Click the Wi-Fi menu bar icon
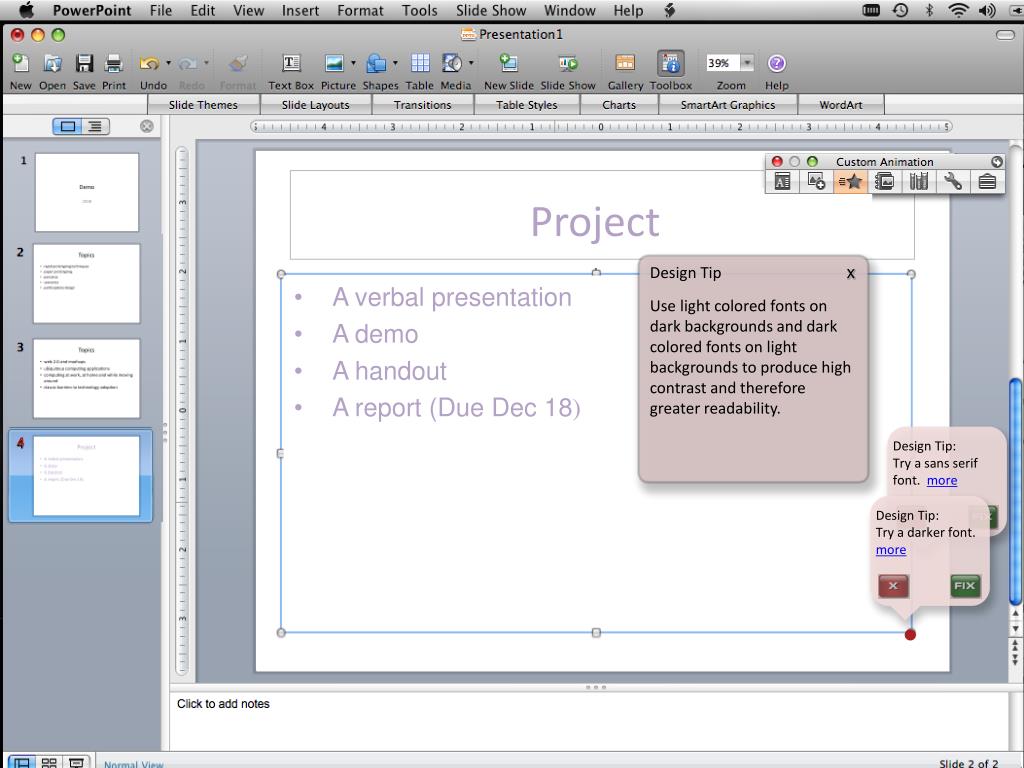Screen dimensions: 1024x768 point(958,10)
